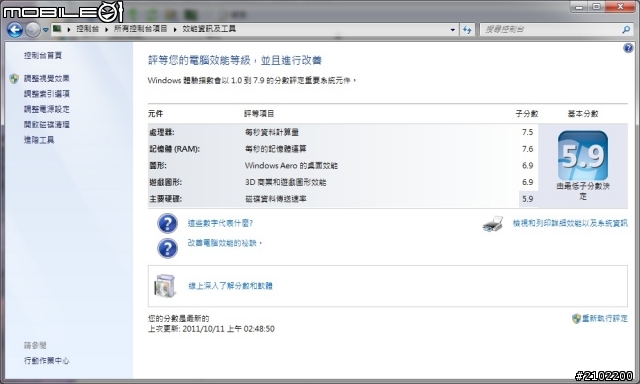Image resolution: width=640 pixels, height=384 pixels.
Task: Open 檢視和列印詳細效能以及系統資訊 link
Action: [570, 223]
